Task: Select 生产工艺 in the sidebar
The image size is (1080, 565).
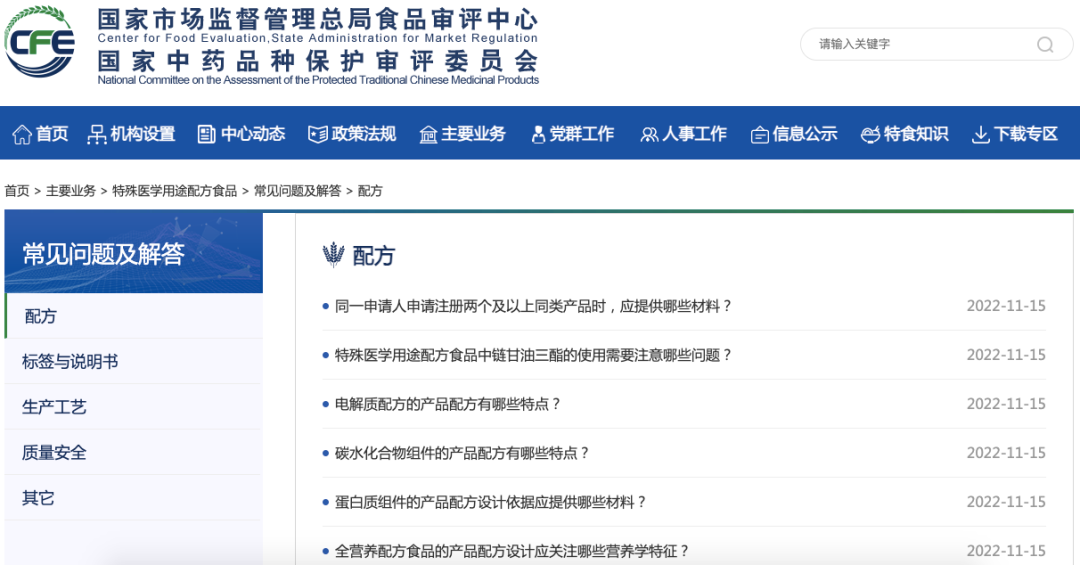Action: (54, 407)
